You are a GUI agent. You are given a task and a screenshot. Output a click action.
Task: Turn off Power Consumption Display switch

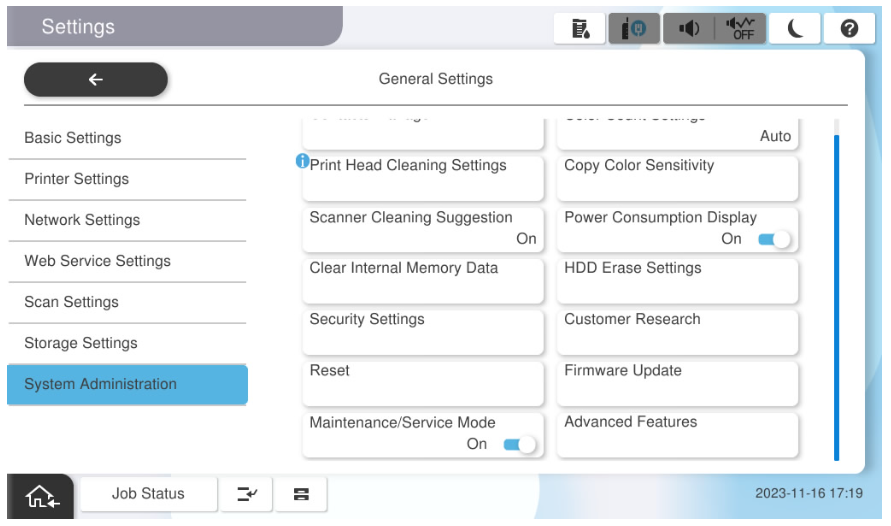773,239
